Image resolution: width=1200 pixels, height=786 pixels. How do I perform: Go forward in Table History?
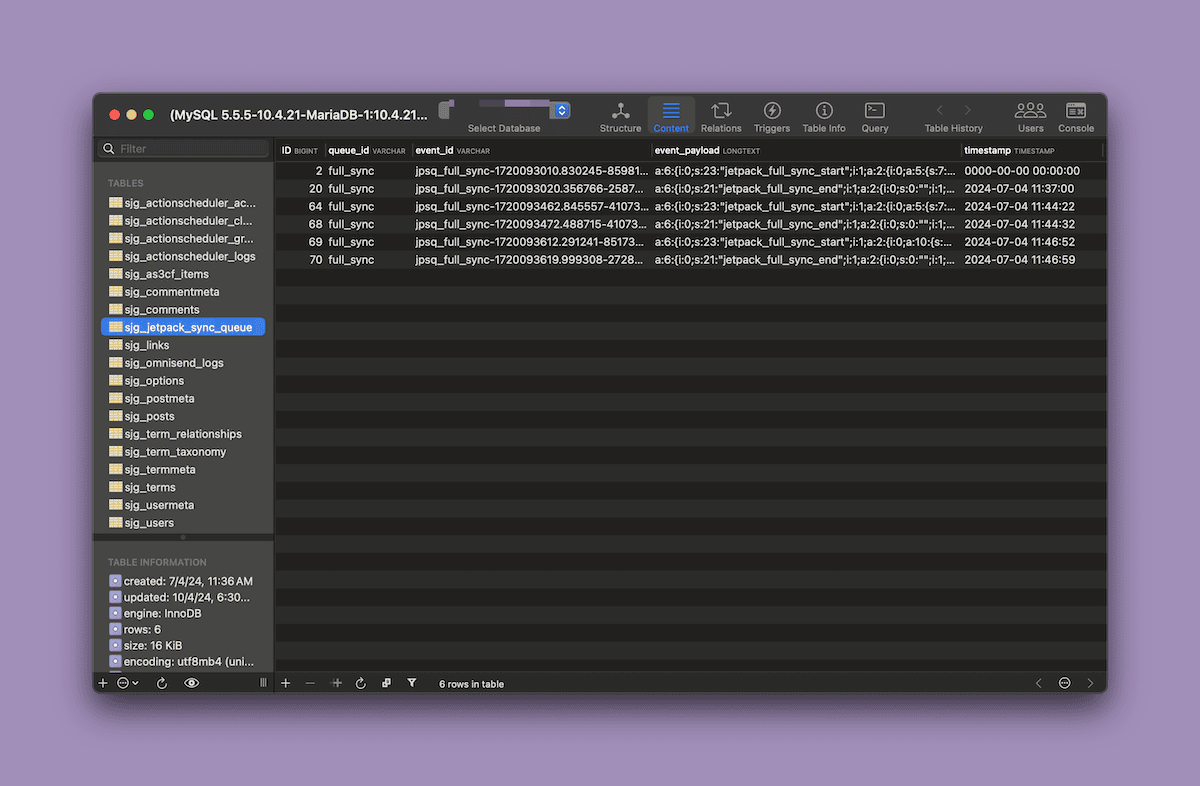coord(967,110)
